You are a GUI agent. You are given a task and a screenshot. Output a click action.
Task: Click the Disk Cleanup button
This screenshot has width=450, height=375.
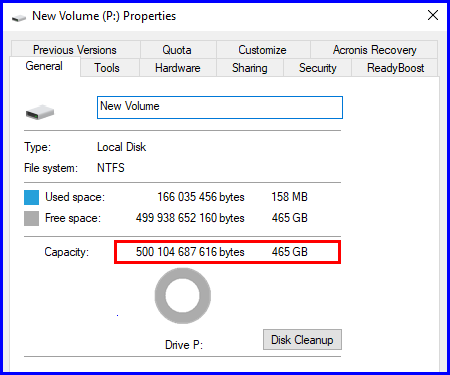click(x=302, y=340)
